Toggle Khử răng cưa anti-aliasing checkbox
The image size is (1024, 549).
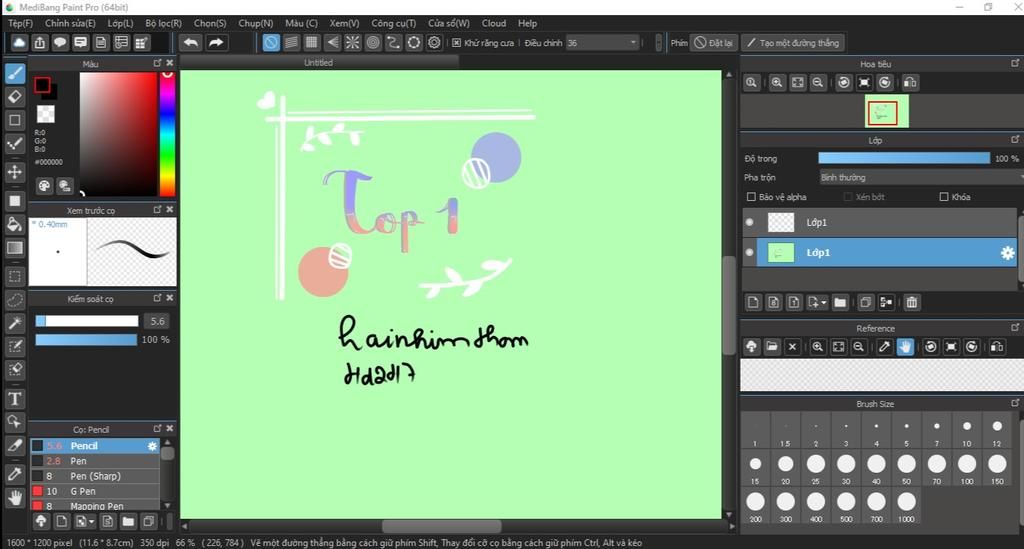(x=456, y=43)
